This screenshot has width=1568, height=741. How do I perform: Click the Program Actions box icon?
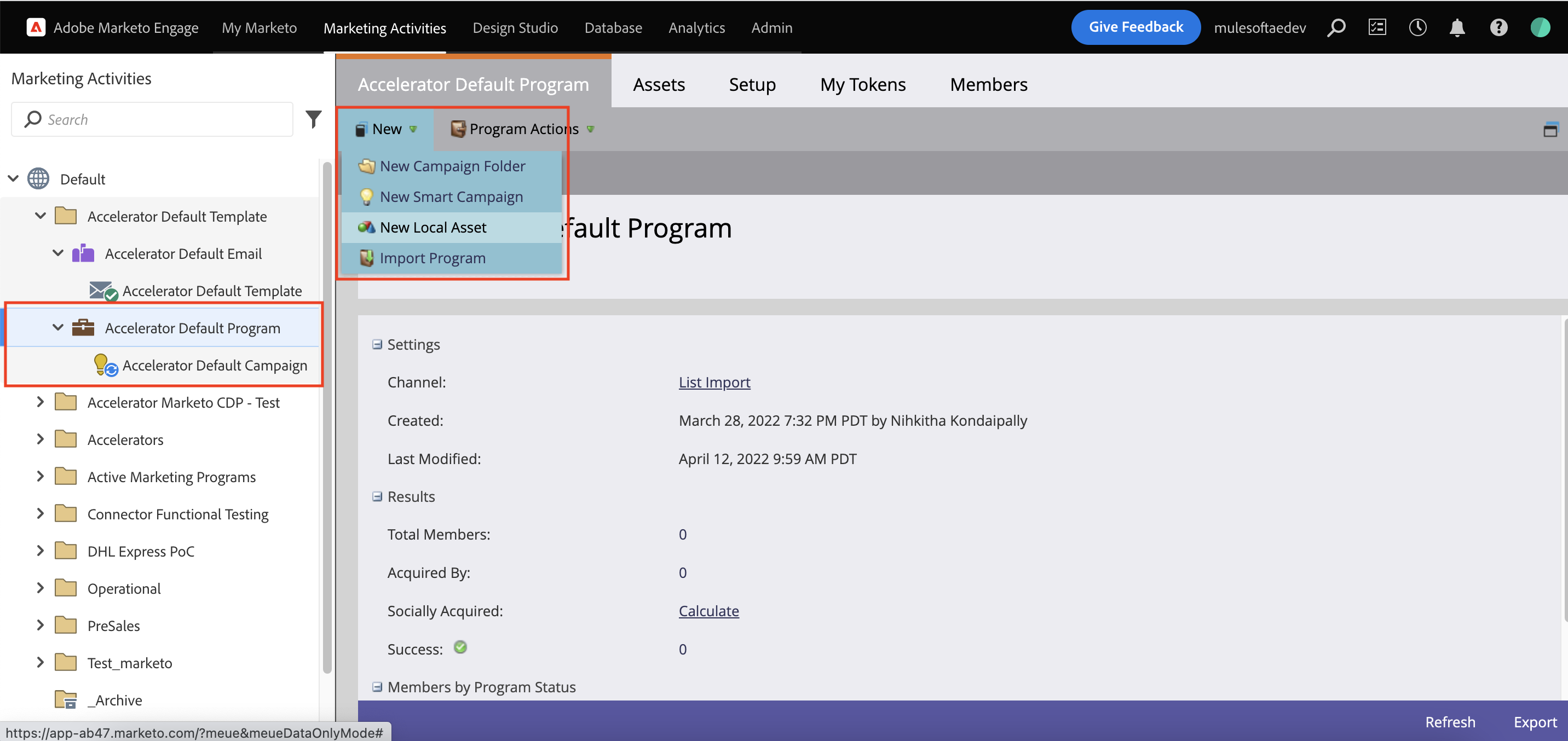click(x=458, y=129)
